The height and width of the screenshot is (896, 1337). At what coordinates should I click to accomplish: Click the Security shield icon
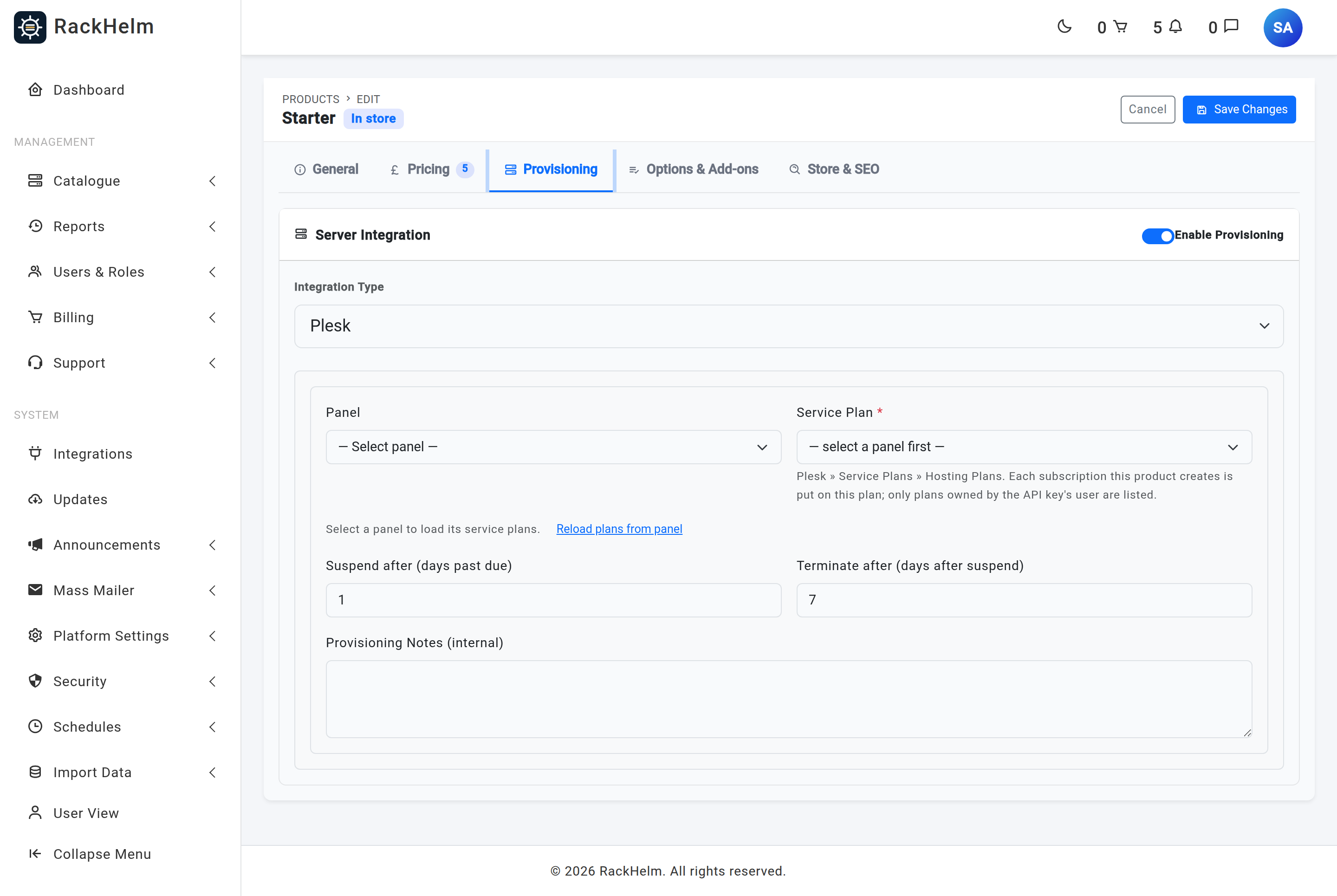point(35,681)
